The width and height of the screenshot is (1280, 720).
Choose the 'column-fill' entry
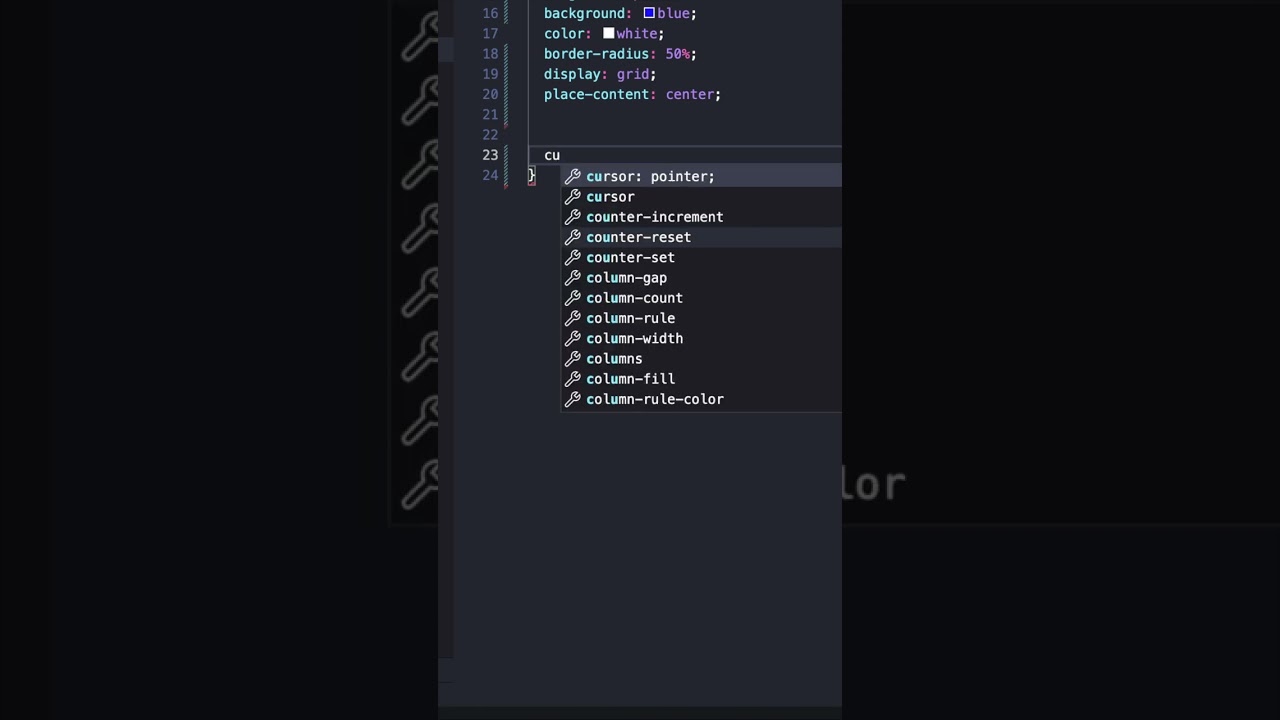(701, 379)
